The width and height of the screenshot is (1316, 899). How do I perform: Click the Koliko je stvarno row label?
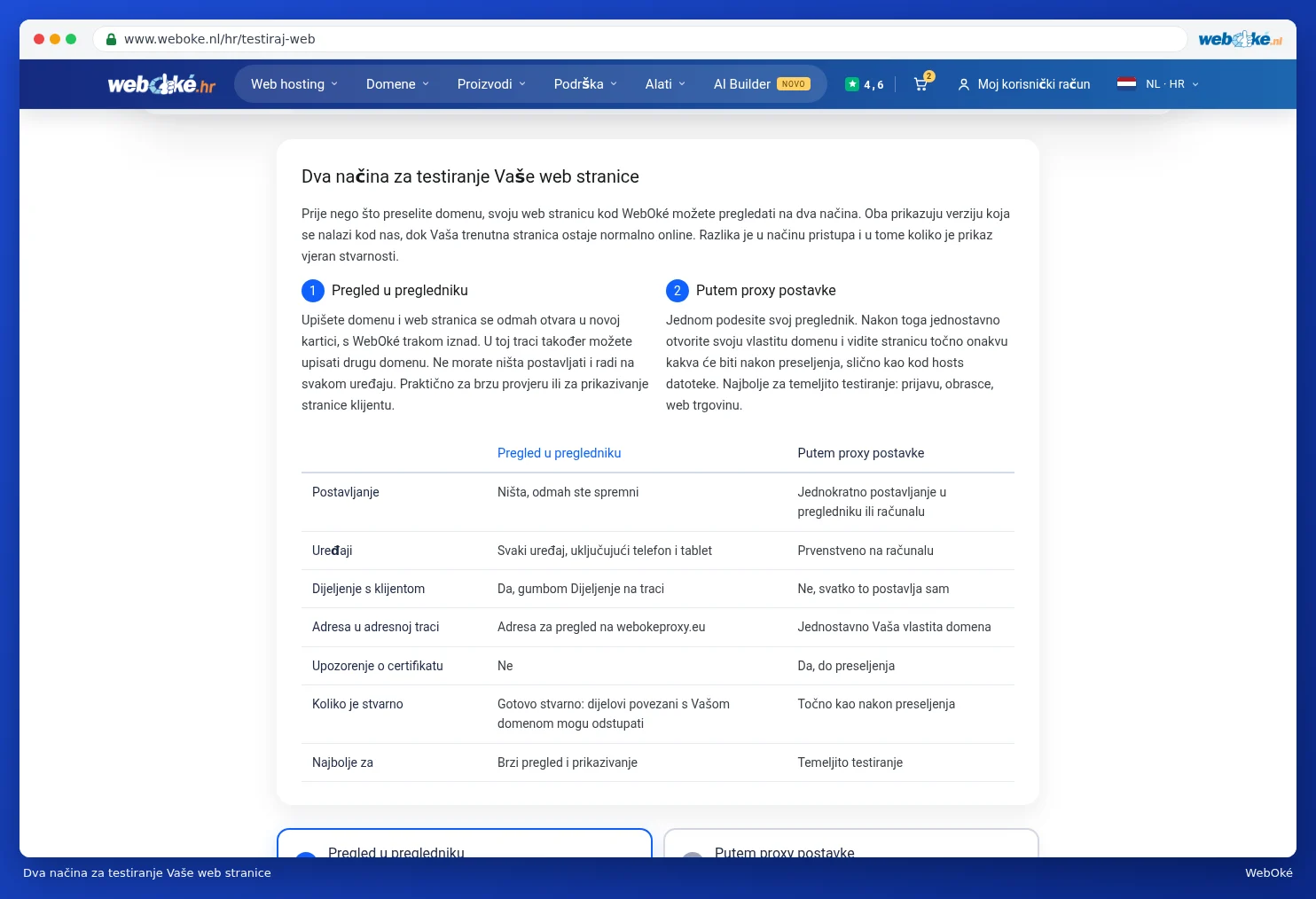pos(357,704)
